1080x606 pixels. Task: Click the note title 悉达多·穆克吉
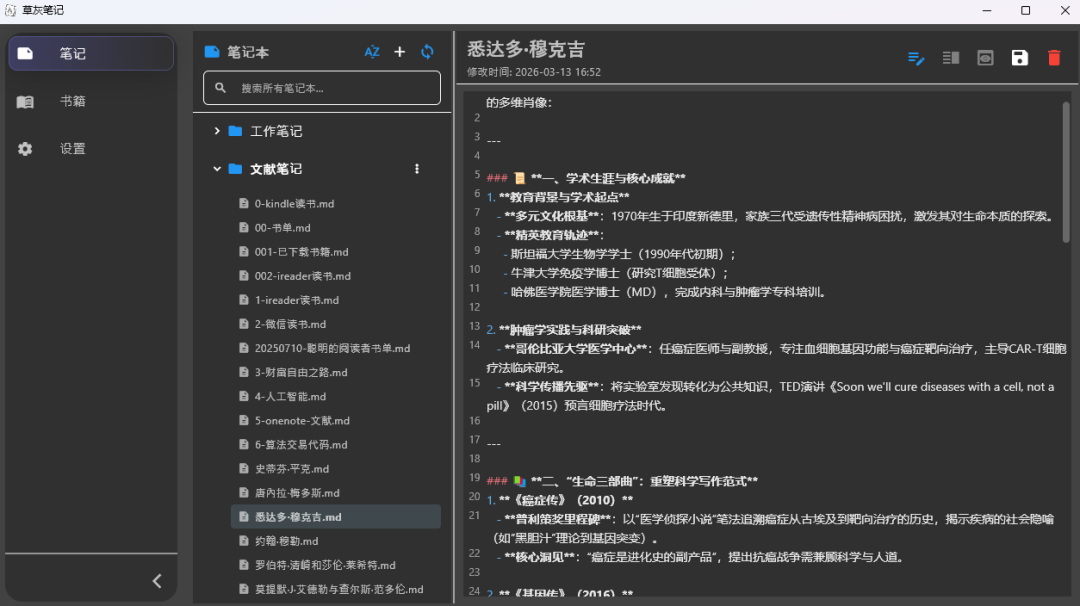click(526, 49)
